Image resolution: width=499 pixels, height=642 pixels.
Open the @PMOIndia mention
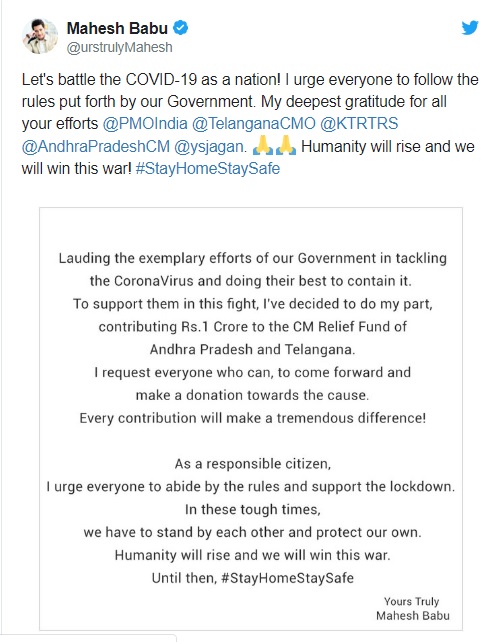(145, 124)
